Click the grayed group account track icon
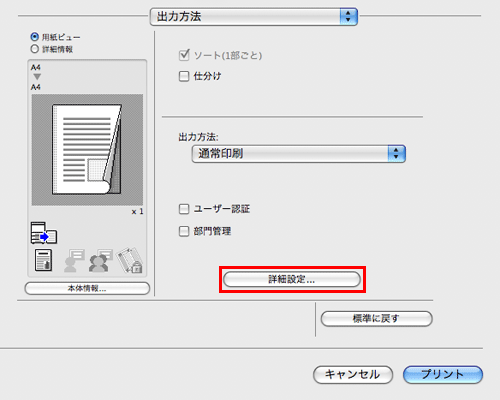Viewport: 500px width, 400px height. pos(101,261)
